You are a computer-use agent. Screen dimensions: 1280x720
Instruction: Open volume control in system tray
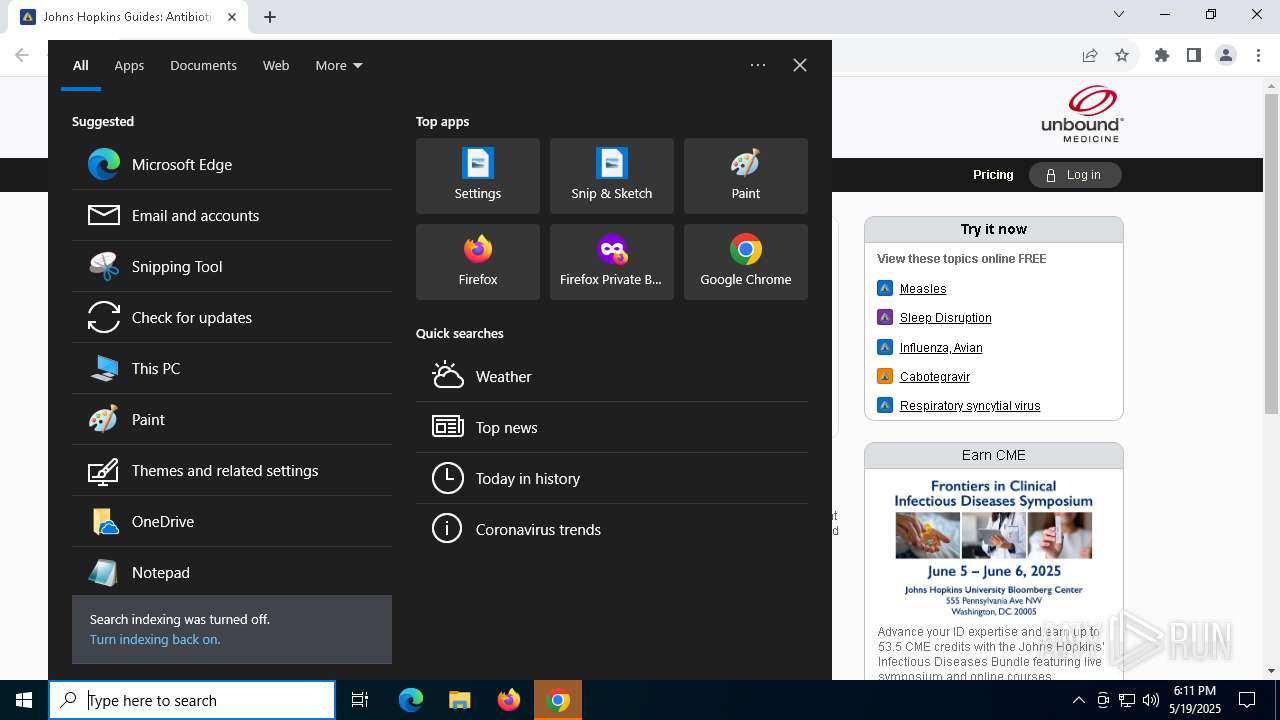(x=1151, y=700)
